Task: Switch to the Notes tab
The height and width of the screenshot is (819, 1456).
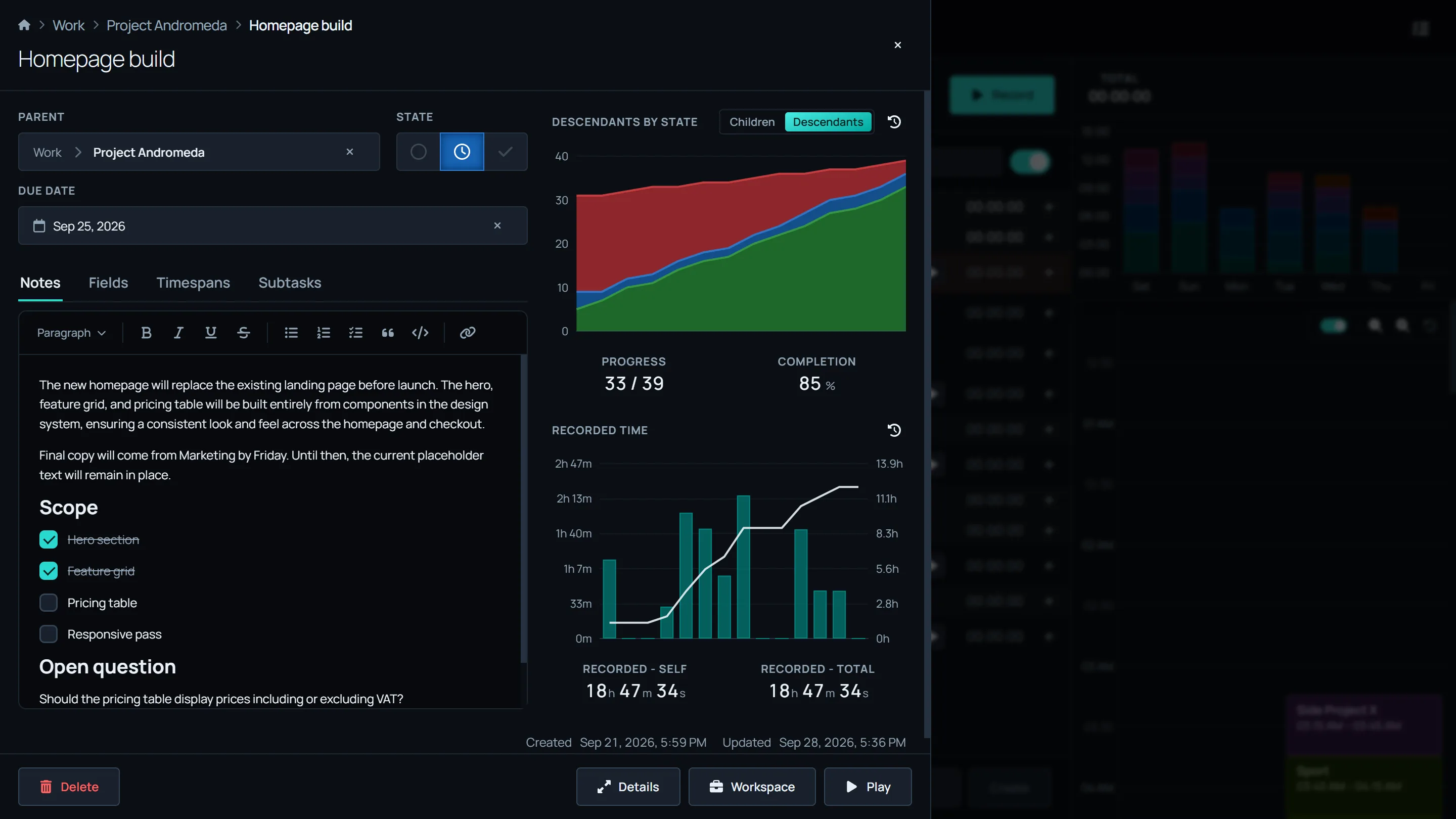Action: coord(40,283)
